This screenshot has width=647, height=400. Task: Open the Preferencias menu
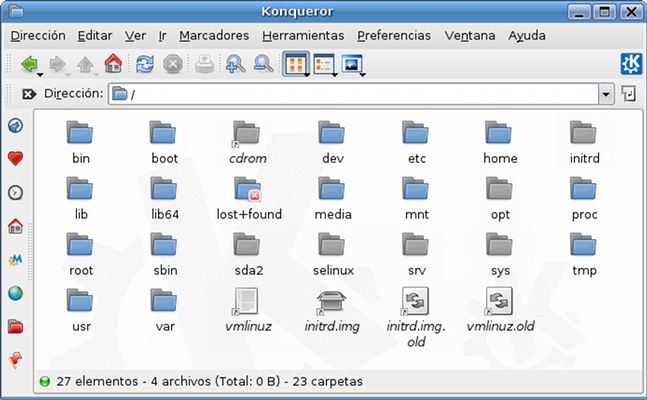(394, 36)
